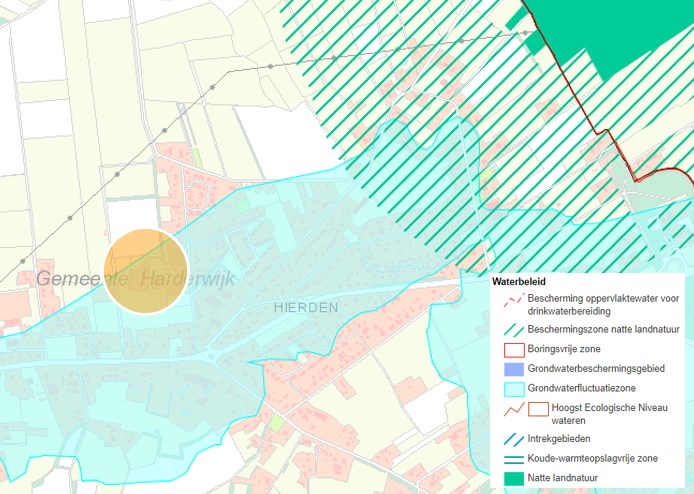This screenshot has height=494, width=694.
Task: Click the Intrekgebieden blue hatch symbol
Action: [514, 439]
